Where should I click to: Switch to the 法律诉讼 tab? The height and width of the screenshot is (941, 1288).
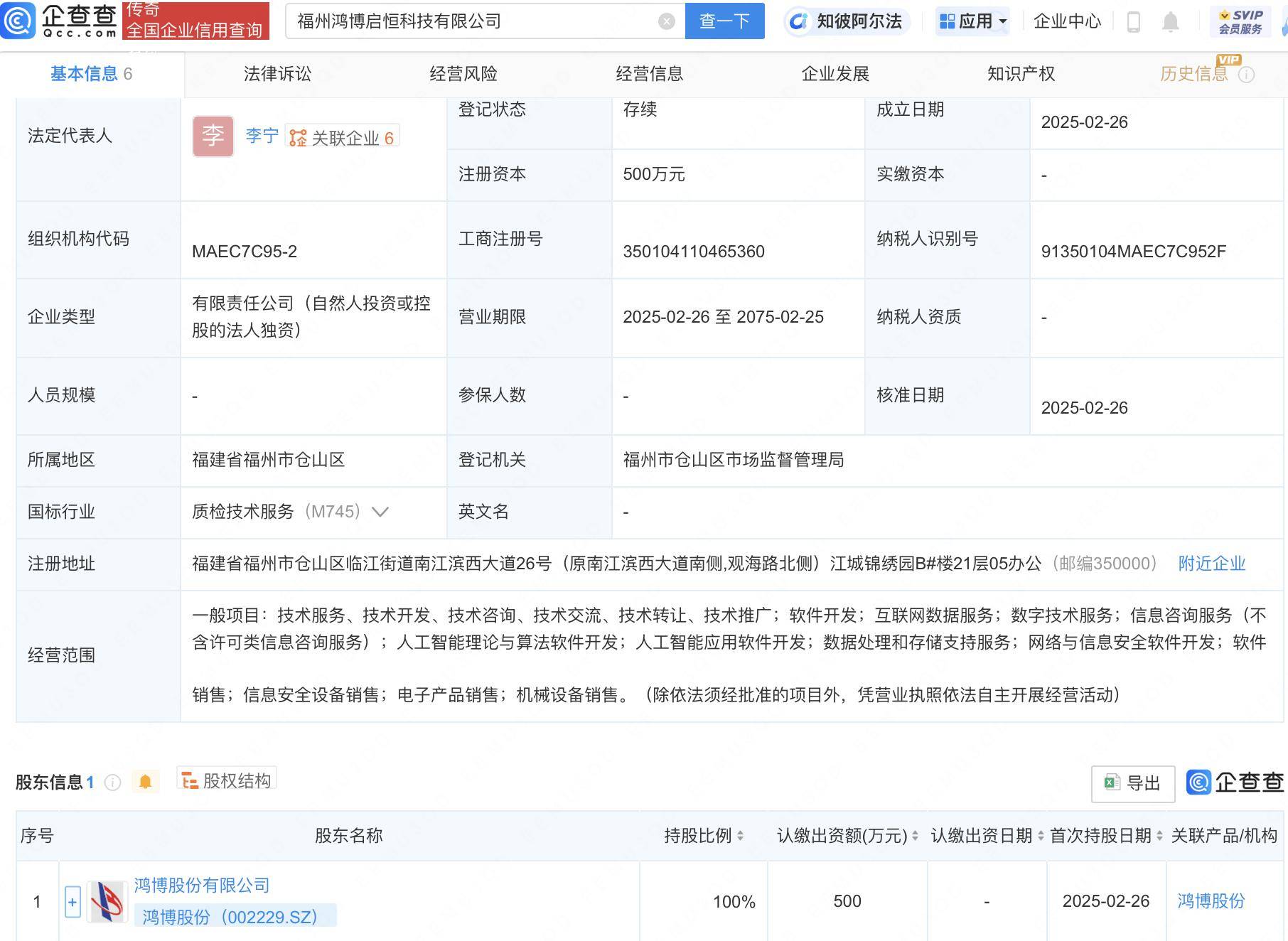pos(277,73)
